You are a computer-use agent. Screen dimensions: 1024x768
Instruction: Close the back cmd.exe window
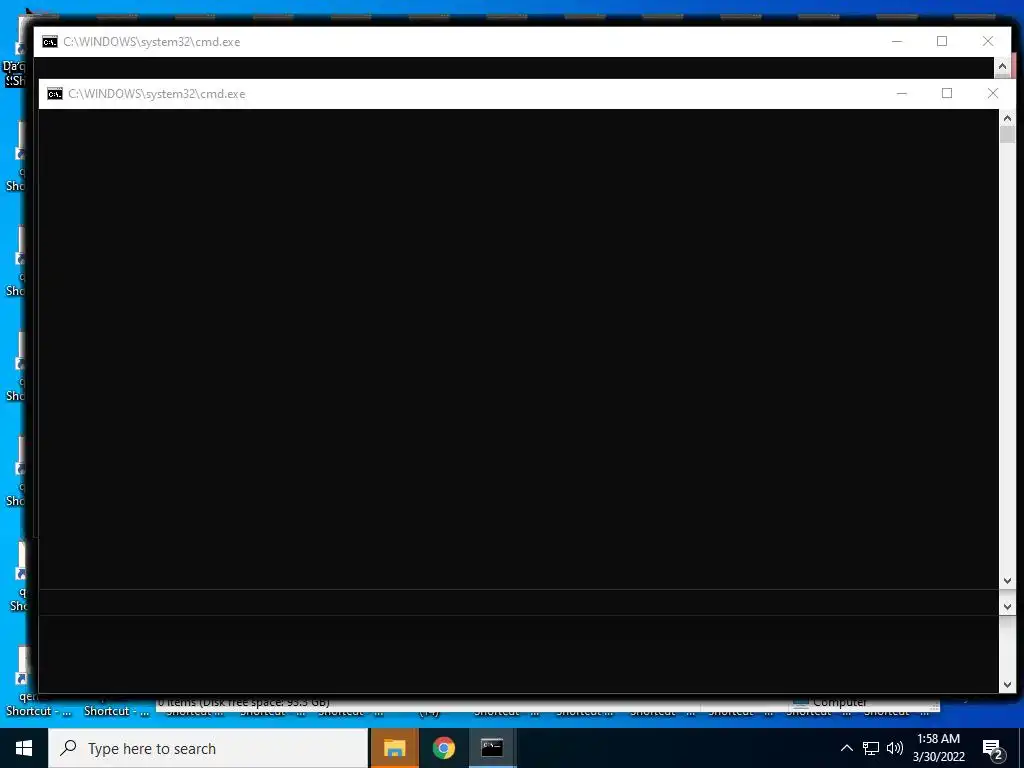(x=988, y=41)
